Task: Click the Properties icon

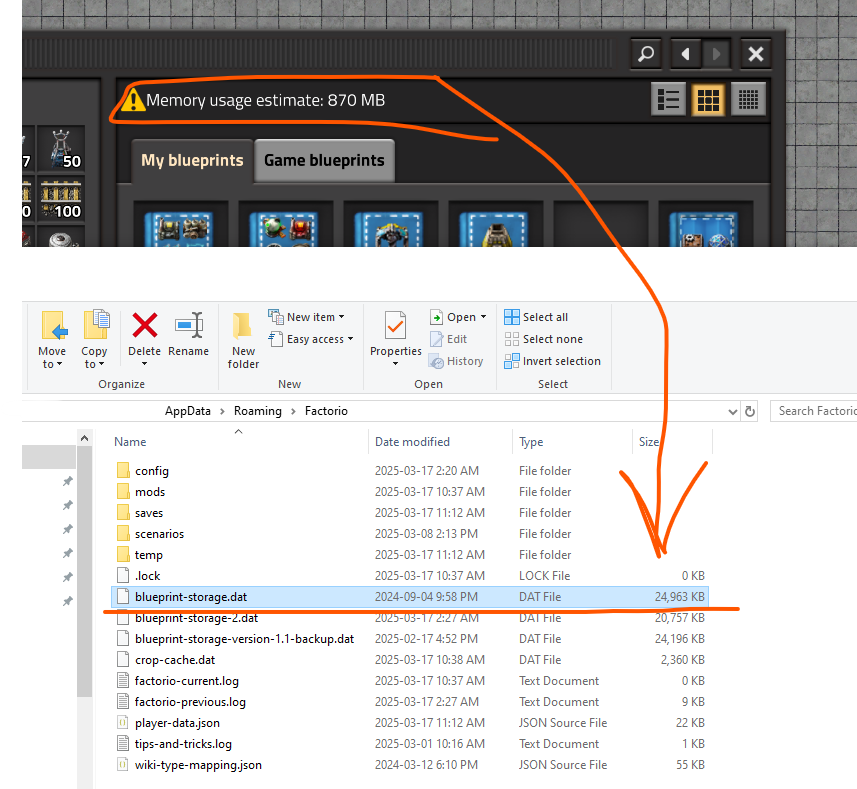Action: tap(396, 326)
